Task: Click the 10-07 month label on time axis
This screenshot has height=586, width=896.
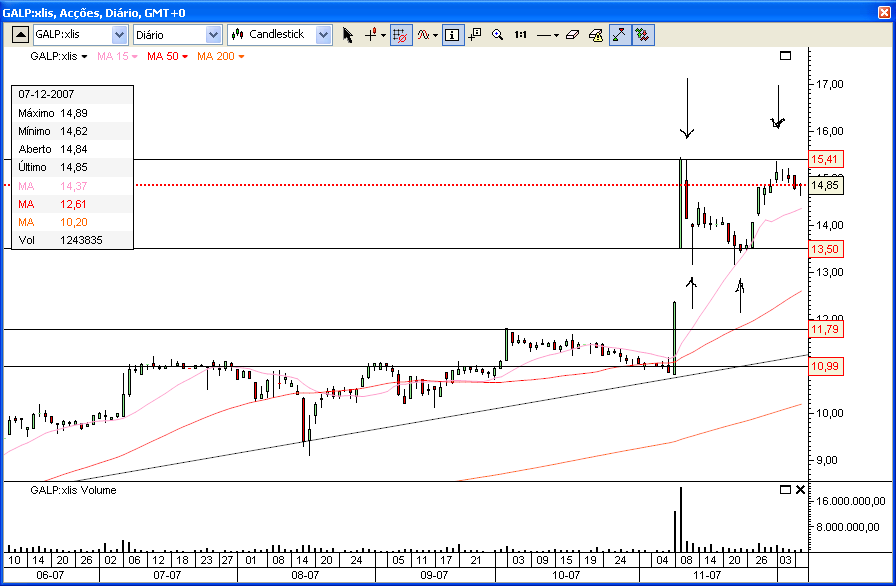Action: tap(566, 575)
